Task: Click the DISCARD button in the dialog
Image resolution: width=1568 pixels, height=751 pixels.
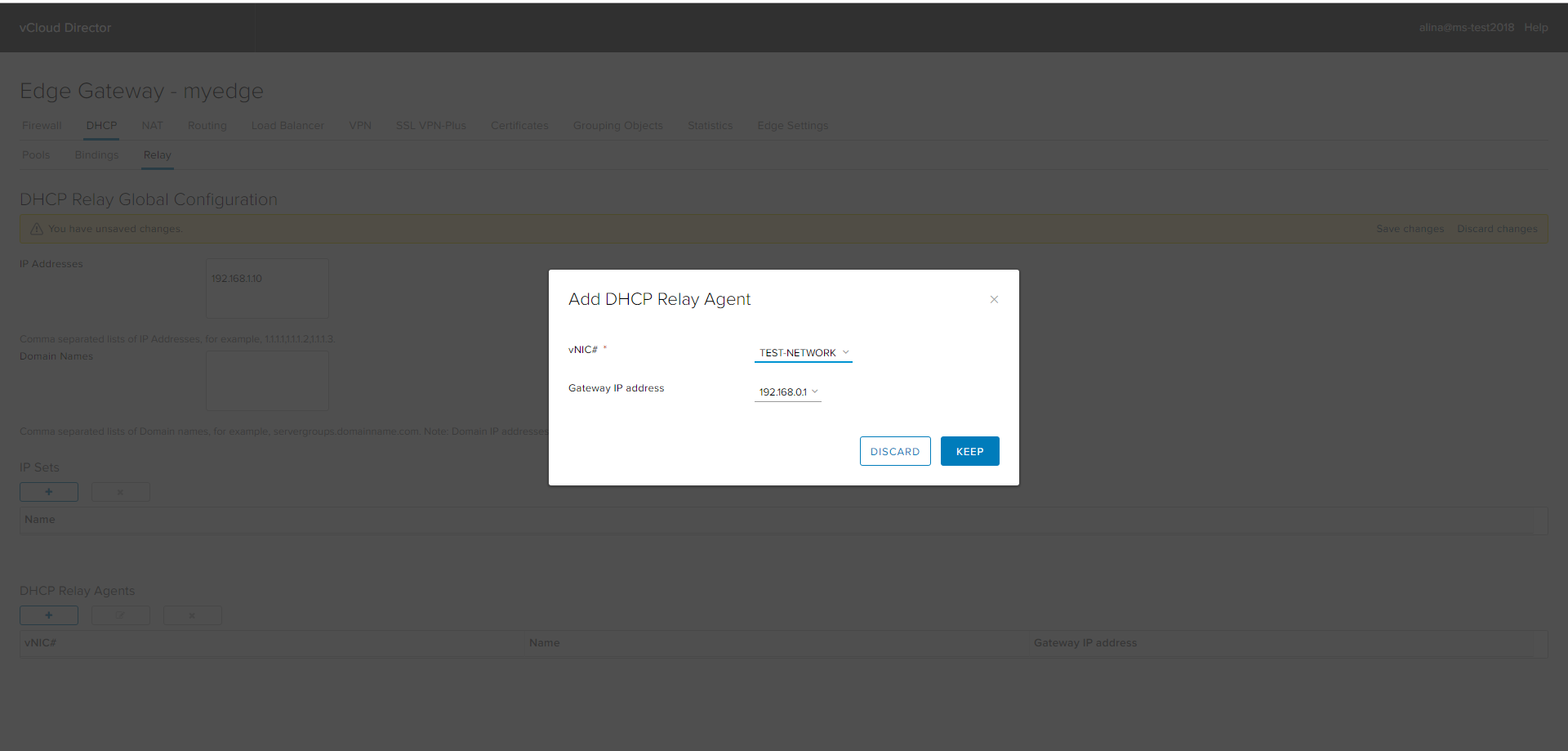Action: click(895, 450)
